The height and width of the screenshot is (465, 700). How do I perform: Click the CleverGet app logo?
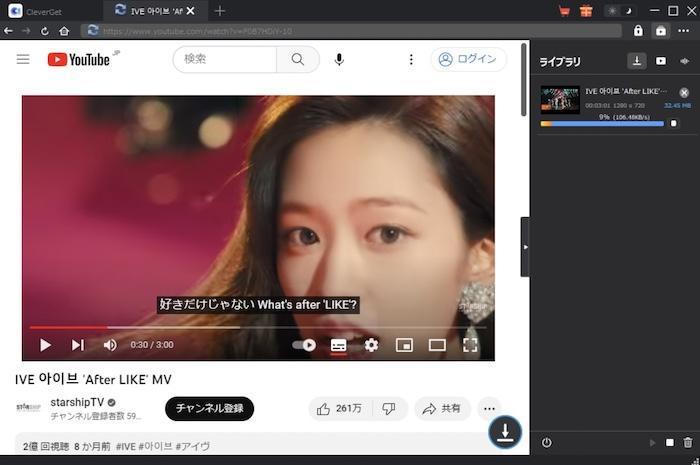pyautogui.click(x=15, y=11)
